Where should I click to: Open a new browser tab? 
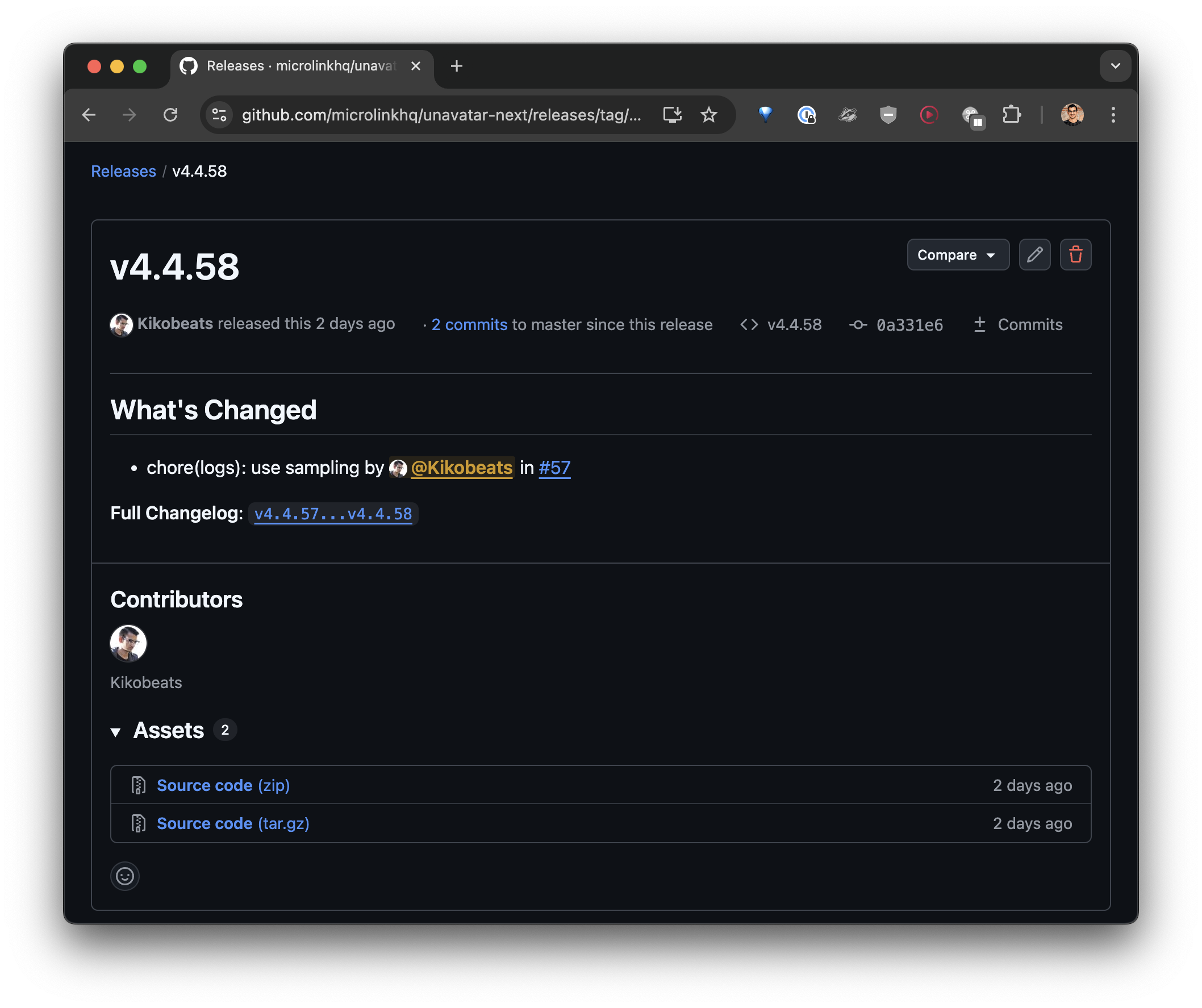[456, 66]
